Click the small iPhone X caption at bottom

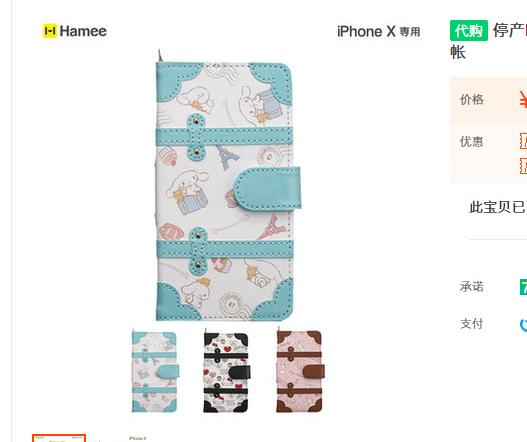pyautogui.click(x=137, y=438)
